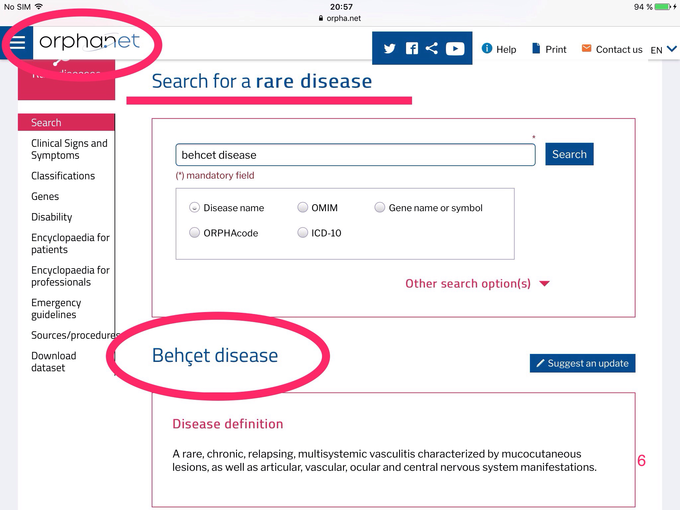
Task: Click the Contact us envelope icon
Action: [586, 49]
